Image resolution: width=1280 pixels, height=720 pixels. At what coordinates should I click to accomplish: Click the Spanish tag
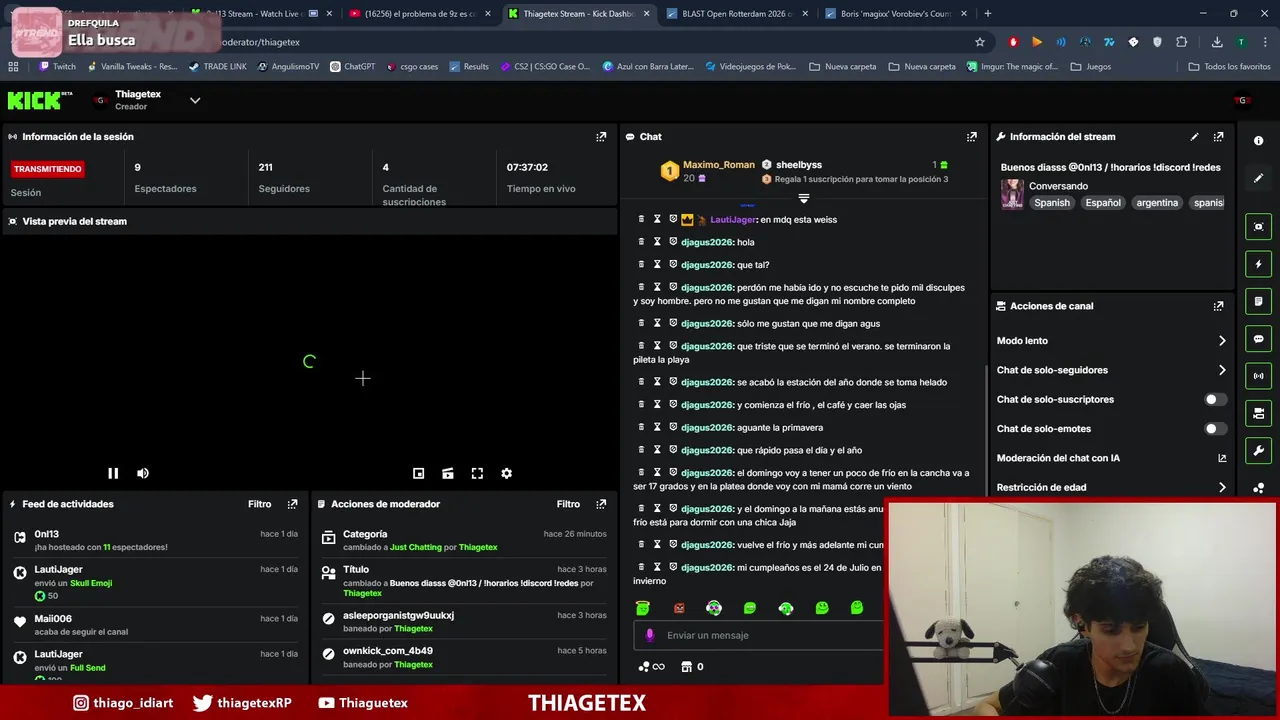[x=1052, y=203]
